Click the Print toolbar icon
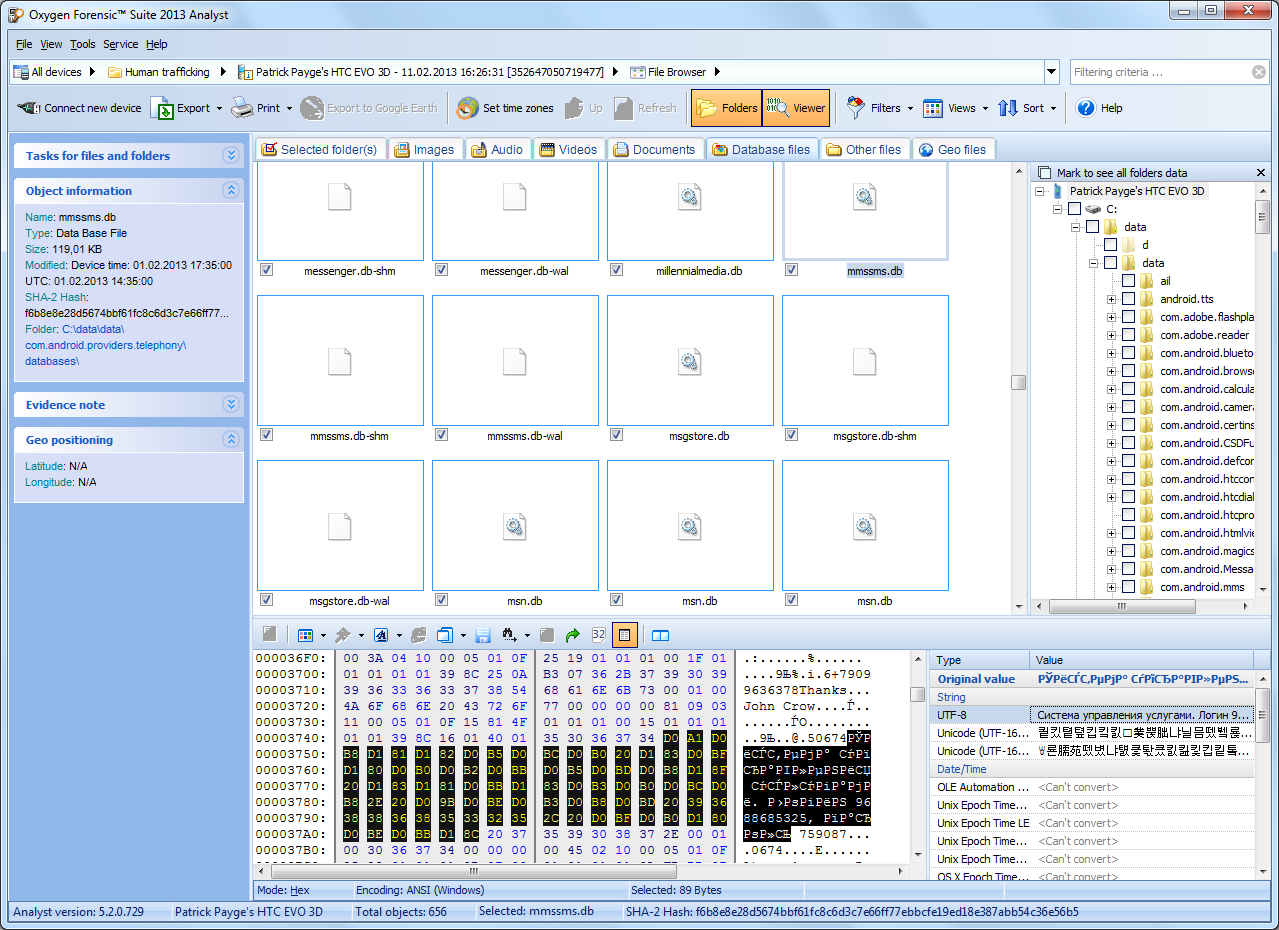 (242, 108)
